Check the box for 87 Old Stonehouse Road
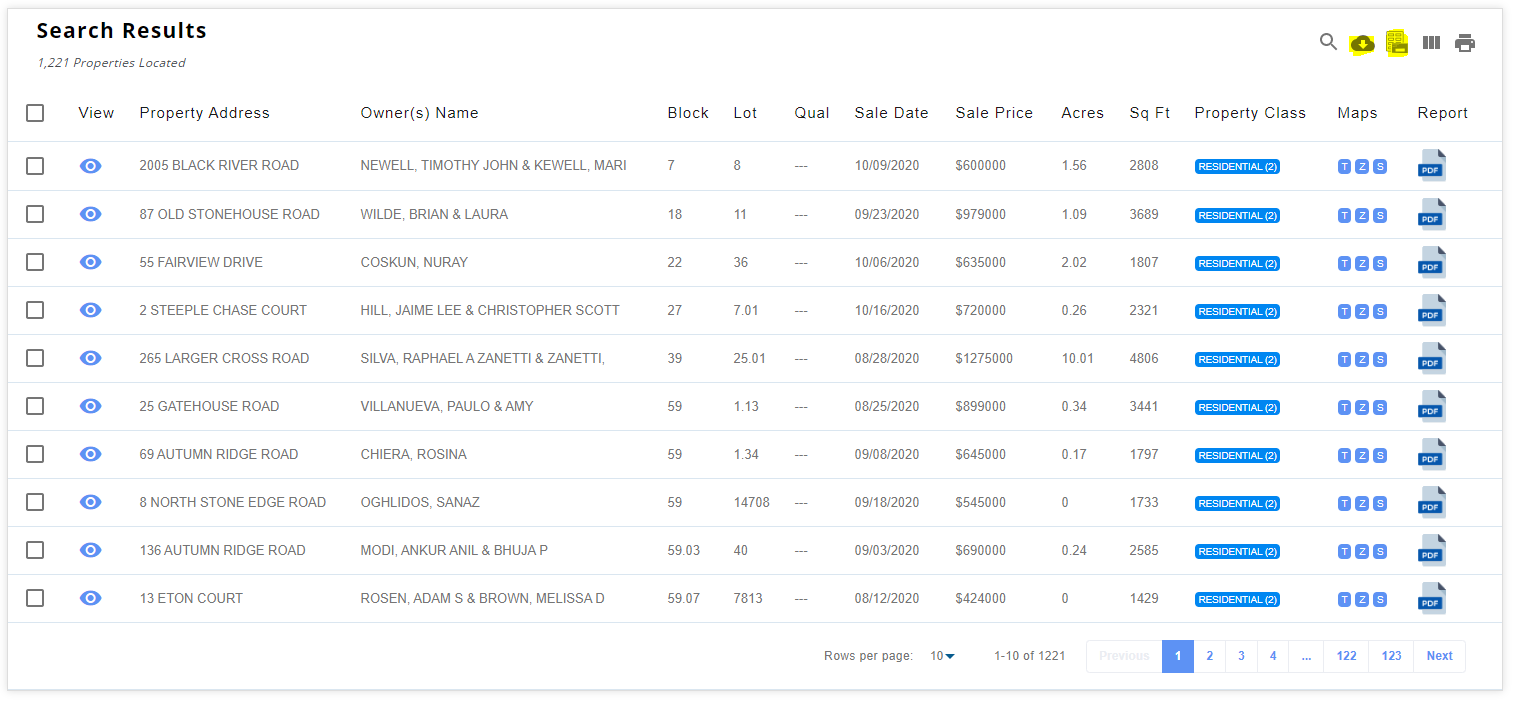 point(35,214)
